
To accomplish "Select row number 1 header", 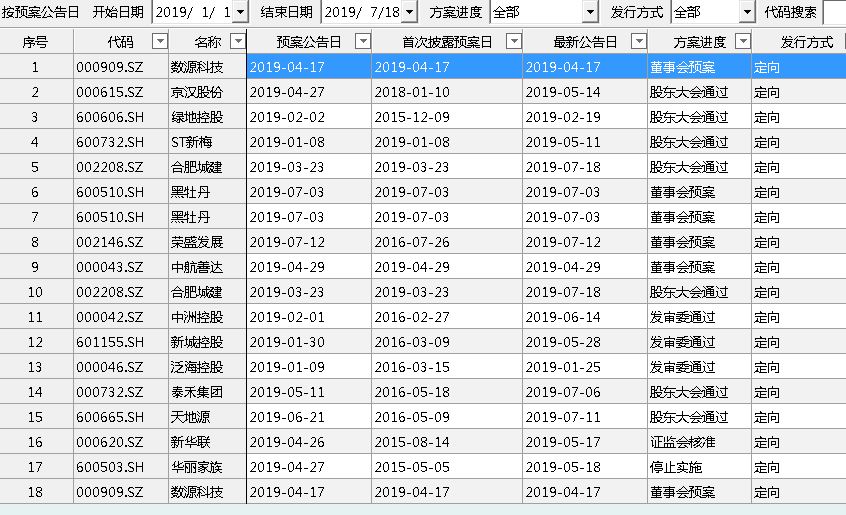I will coord(36,67).
